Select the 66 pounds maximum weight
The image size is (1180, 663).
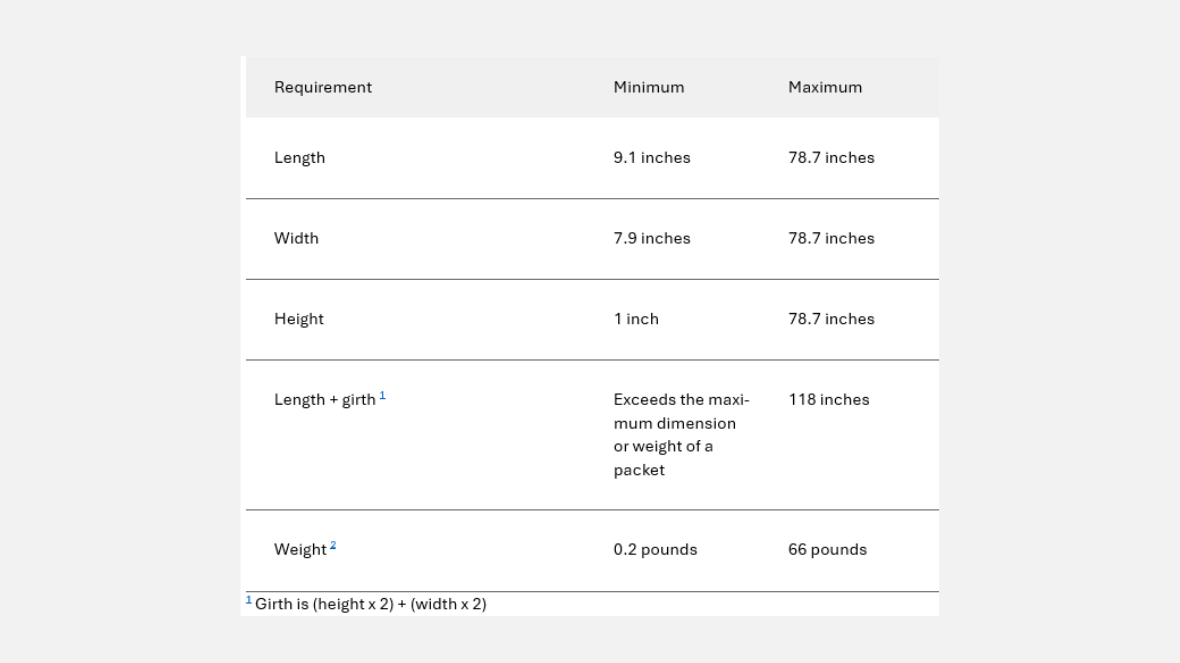pos(827,550)
